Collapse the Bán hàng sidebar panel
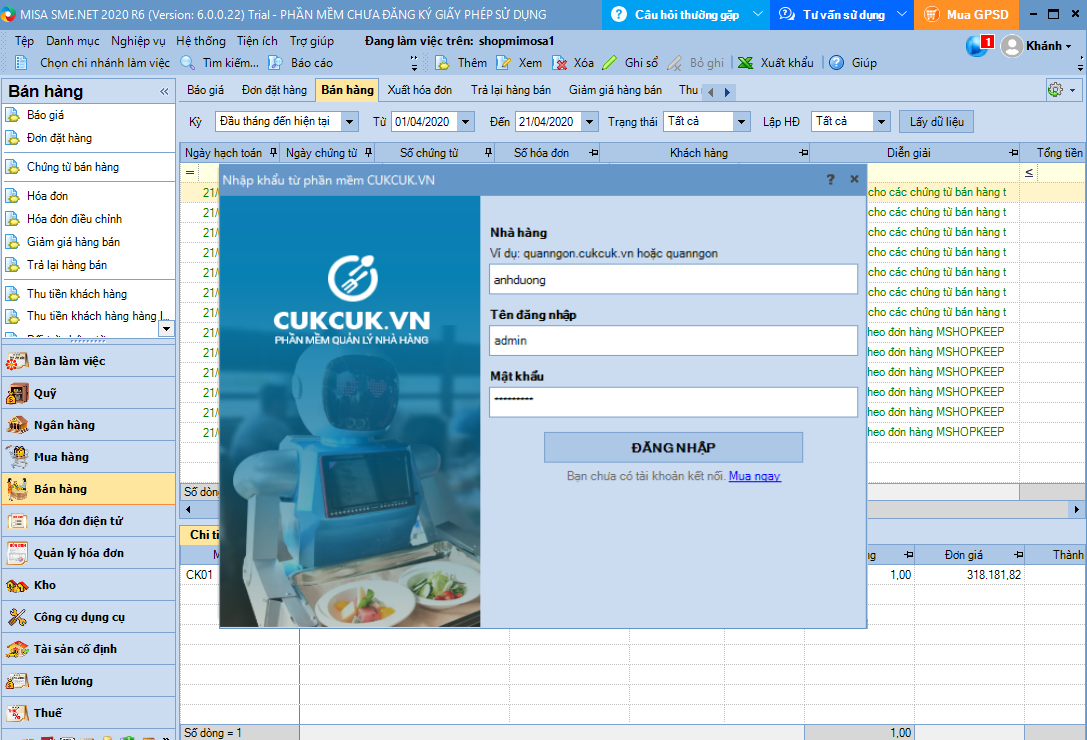Viewport: 1087px width, 740px height. click(x=164, y=92)
